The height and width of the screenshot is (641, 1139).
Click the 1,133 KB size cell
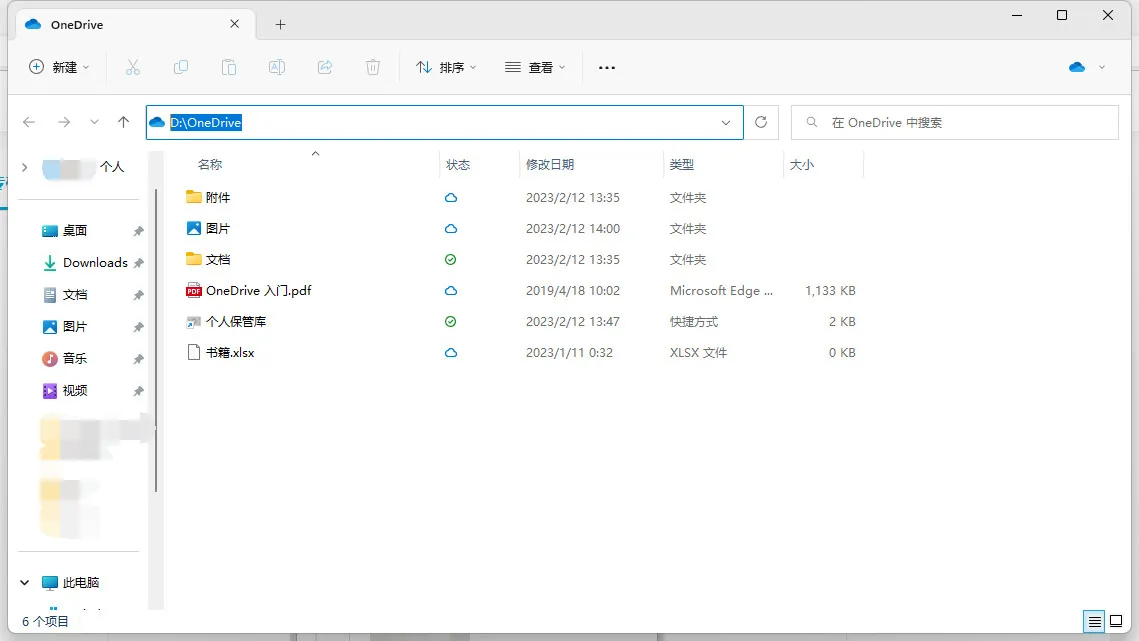830,291
